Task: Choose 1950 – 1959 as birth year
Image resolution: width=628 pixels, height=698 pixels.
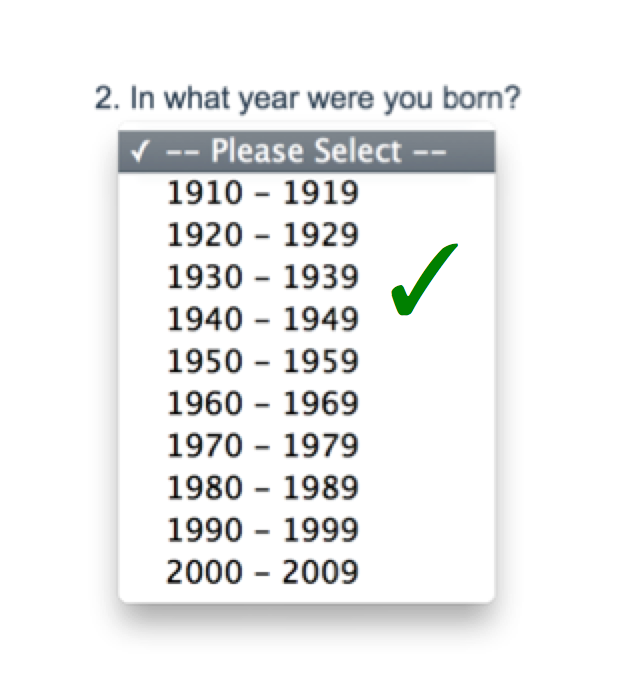Action: tap(262, 361)
